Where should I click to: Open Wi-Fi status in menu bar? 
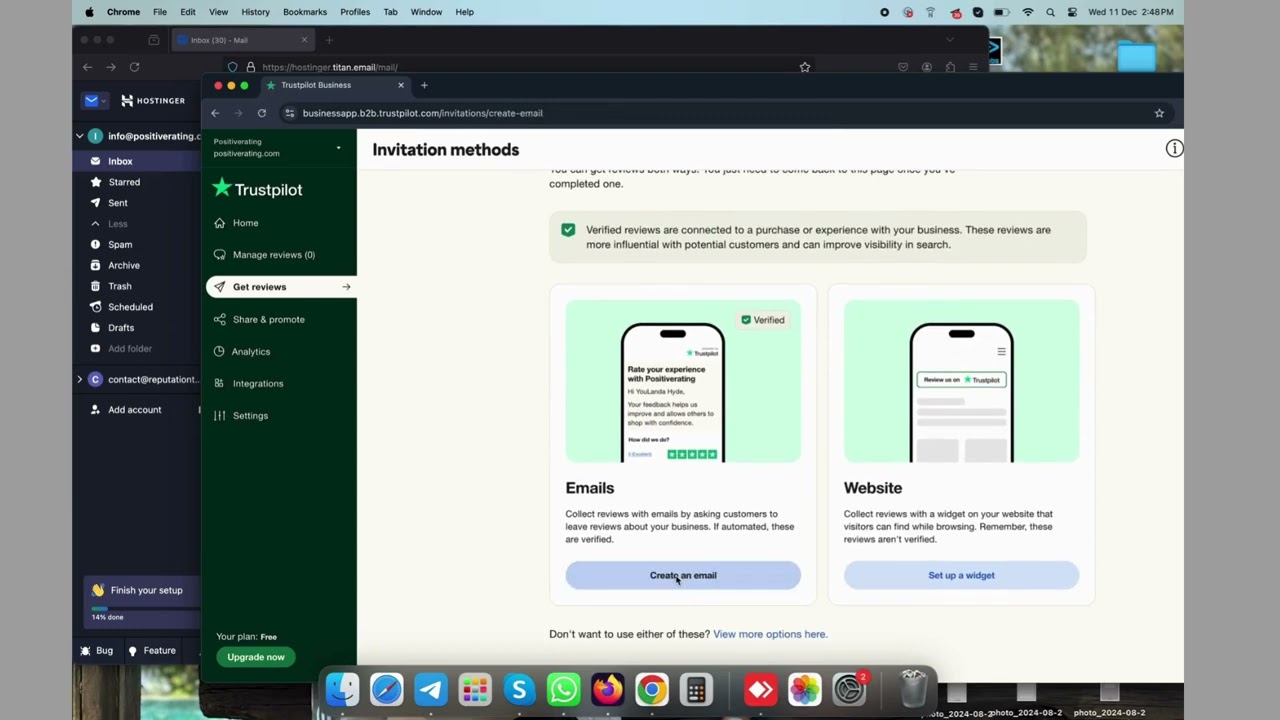click(1028, 12)
